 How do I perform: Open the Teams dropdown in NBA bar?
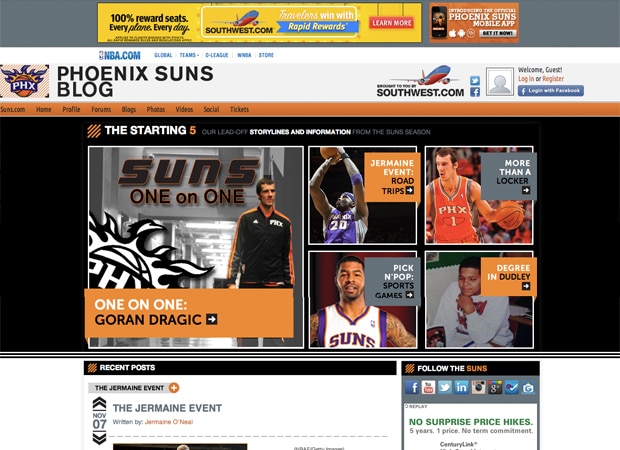tap(189, 55)
